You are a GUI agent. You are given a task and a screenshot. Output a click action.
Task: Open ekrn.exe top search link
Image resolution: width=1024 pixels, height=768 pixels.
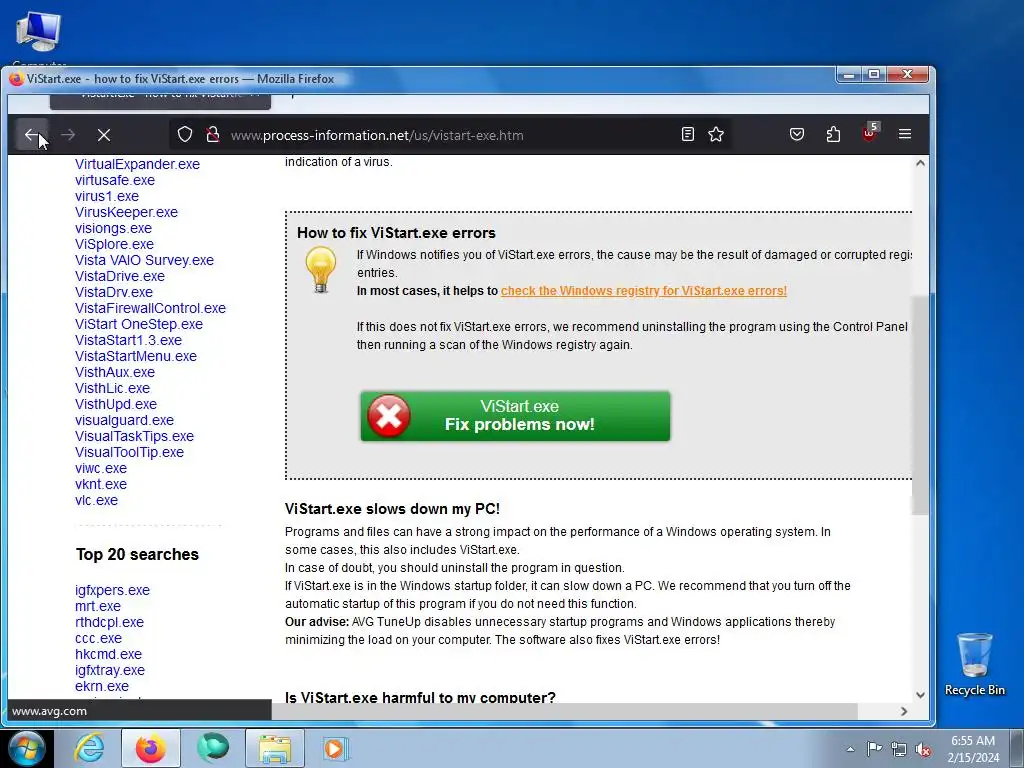coord(102,686)
